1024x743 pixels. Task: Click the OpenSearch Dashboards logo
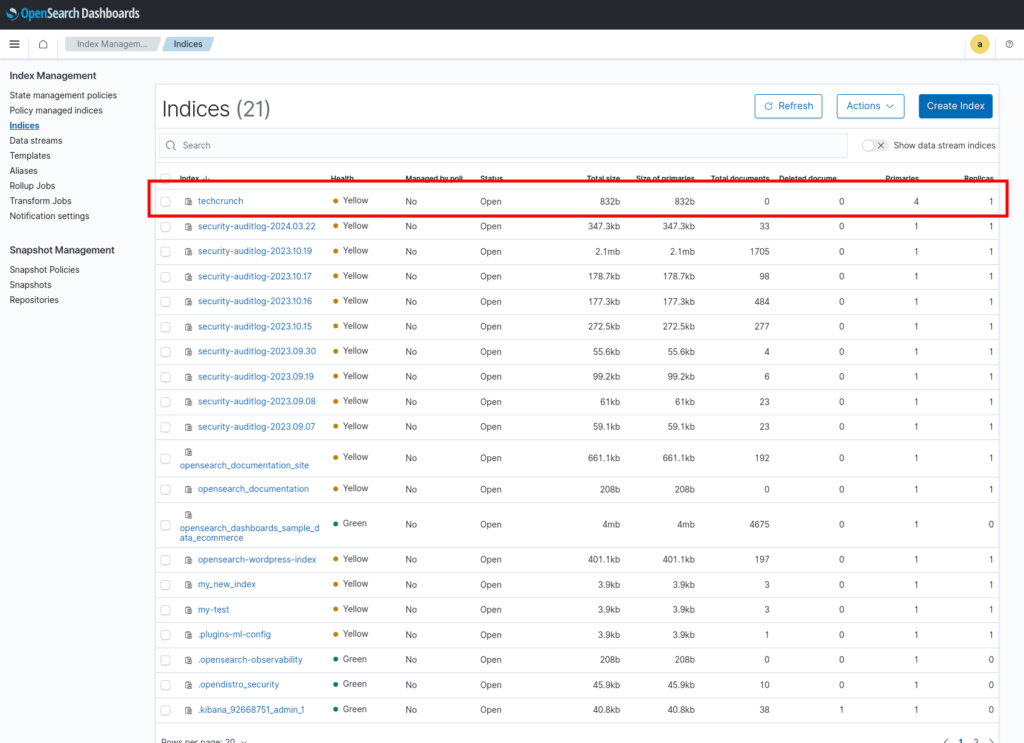(72, 14)
